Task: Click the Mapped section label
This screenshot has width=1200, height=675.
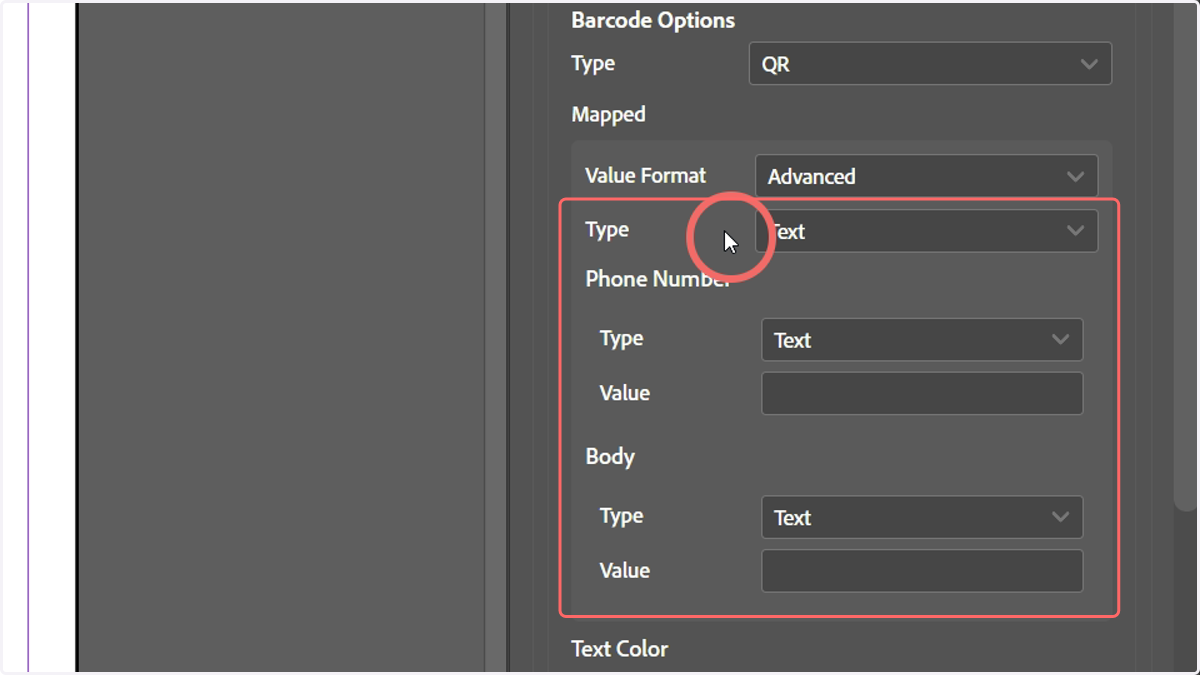Action: (x=608, y=114)
